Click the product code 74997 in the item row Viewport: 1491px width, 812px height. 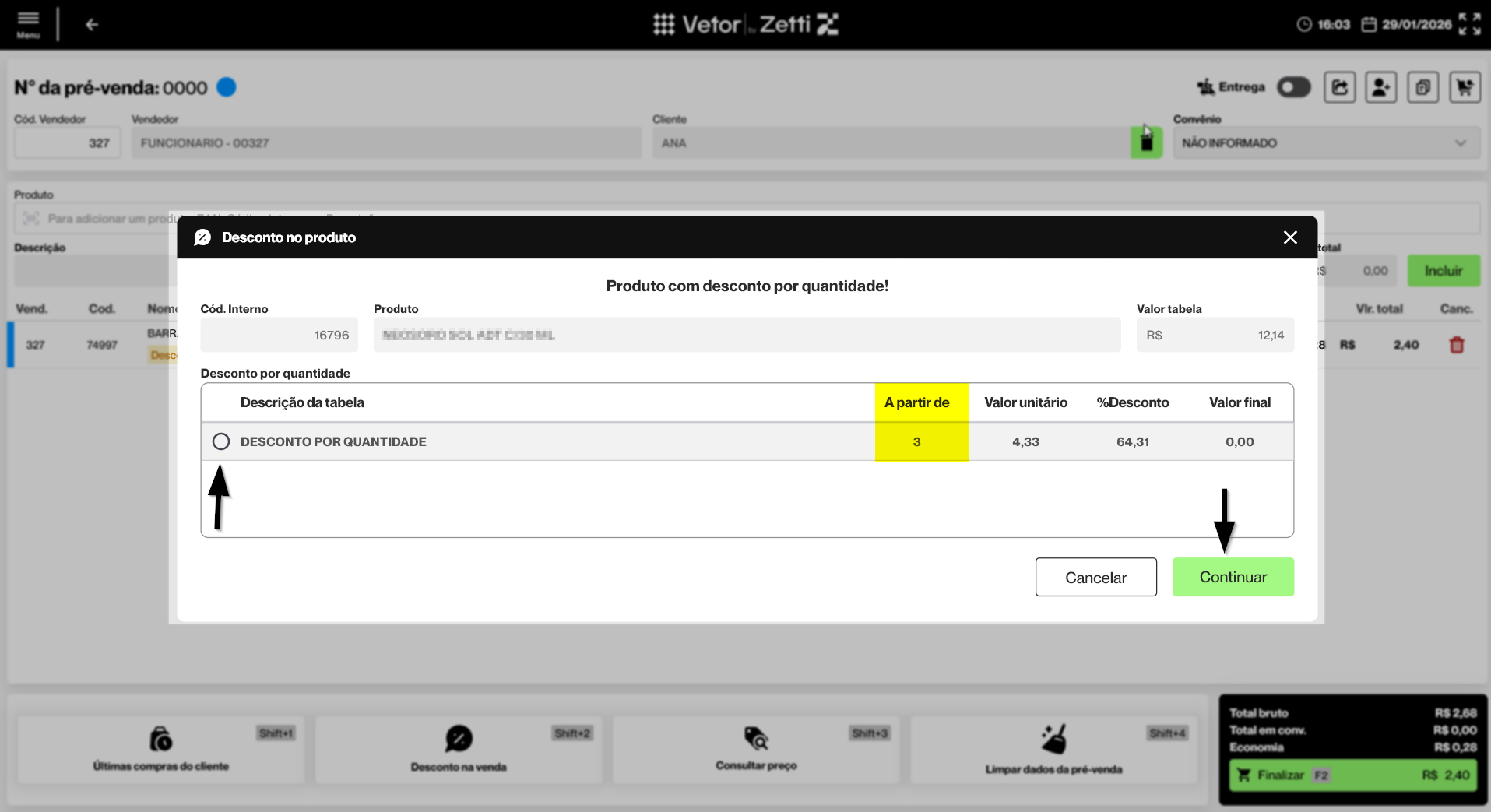(102, 345)
